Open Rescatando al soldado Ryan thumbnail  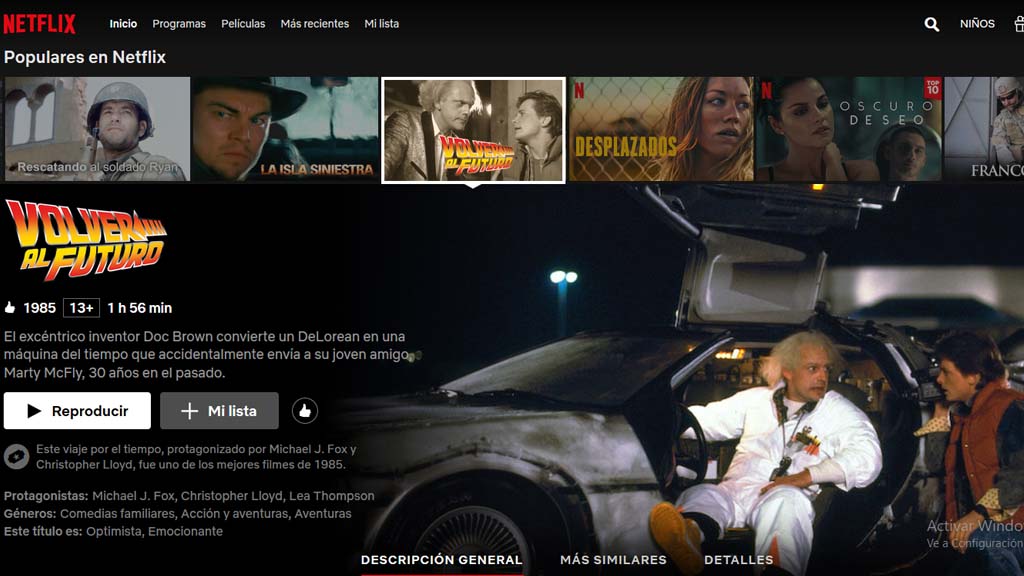click(97, 129)
